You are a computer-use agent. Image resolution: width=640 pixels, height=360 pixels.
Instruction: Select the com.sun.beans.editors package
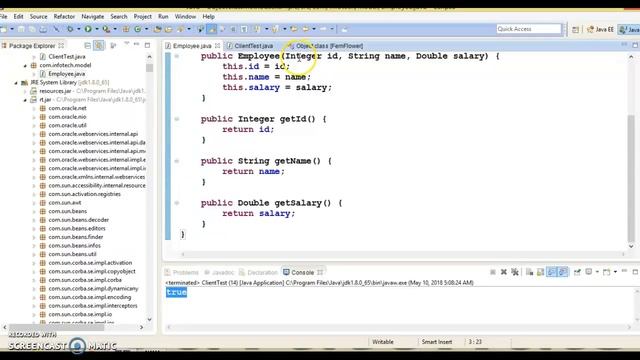pos(77,229)
